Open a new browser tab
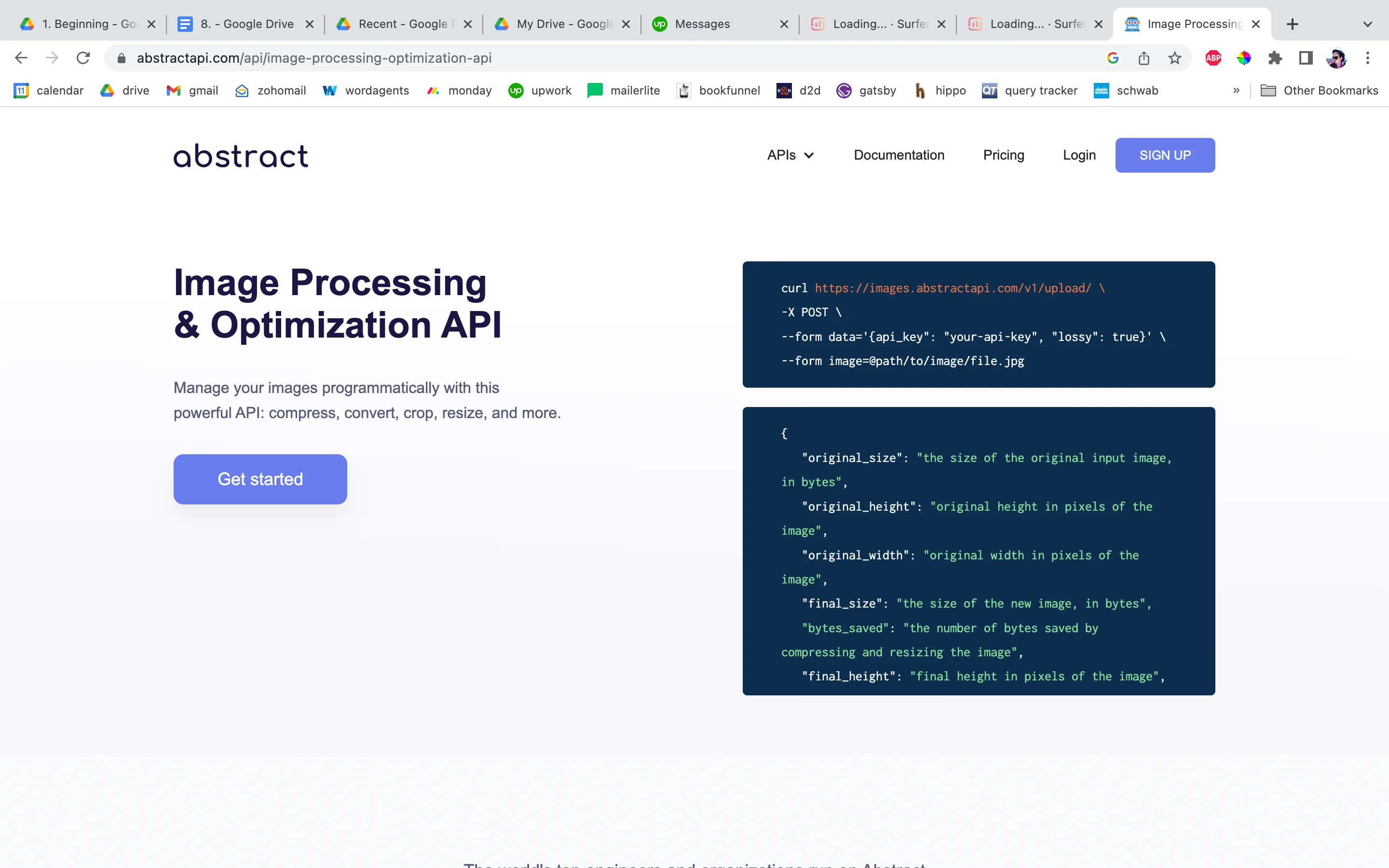 [1293, 24]
